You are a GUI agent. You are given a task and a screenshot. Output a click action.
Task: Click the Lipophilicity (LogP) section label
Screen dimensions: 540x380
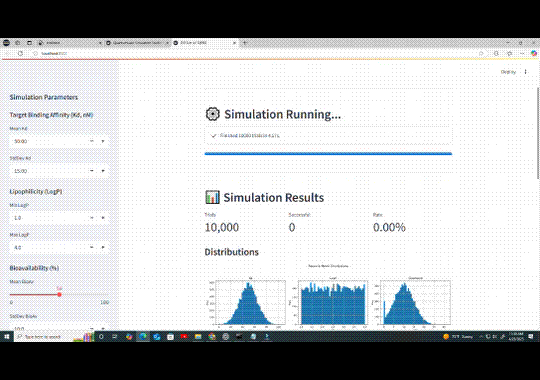[x=36, y=192]
